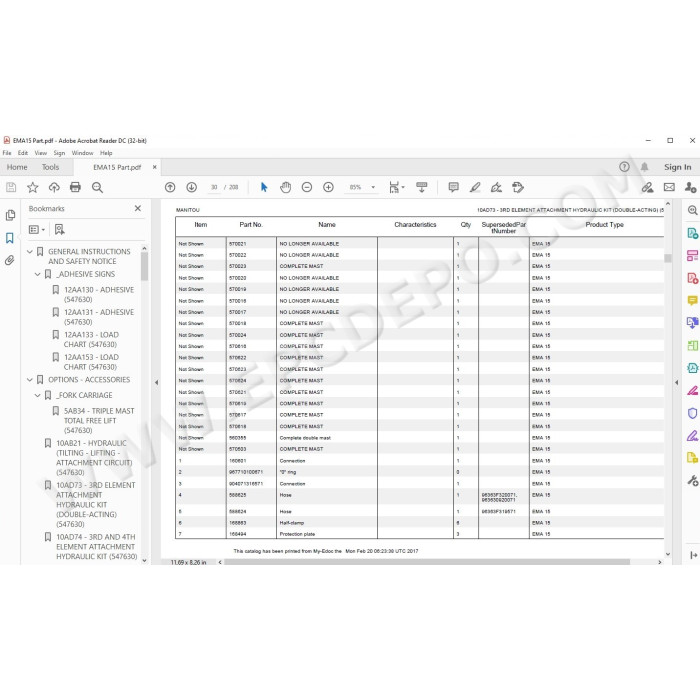This screenshot has width=700, height=700.
Task: Add a sticky note comment
Action: coord(454,188)
